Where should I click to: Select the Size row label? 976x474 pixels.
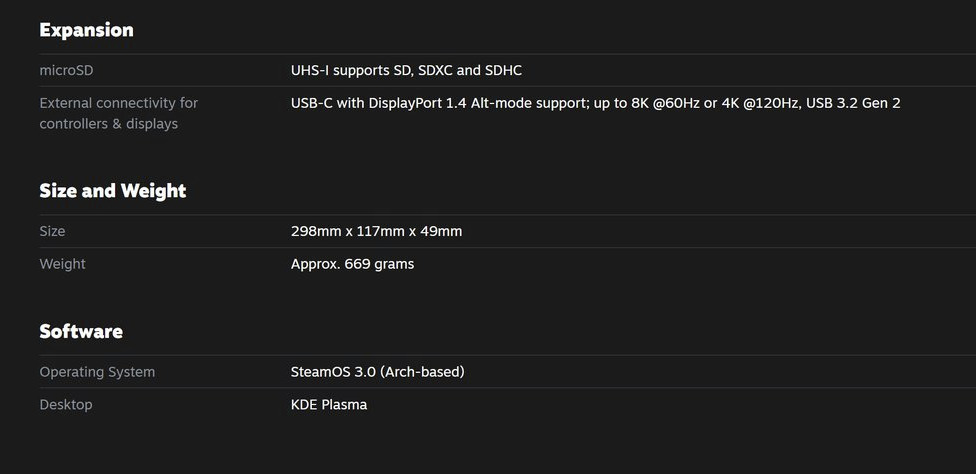pos(52,231)
